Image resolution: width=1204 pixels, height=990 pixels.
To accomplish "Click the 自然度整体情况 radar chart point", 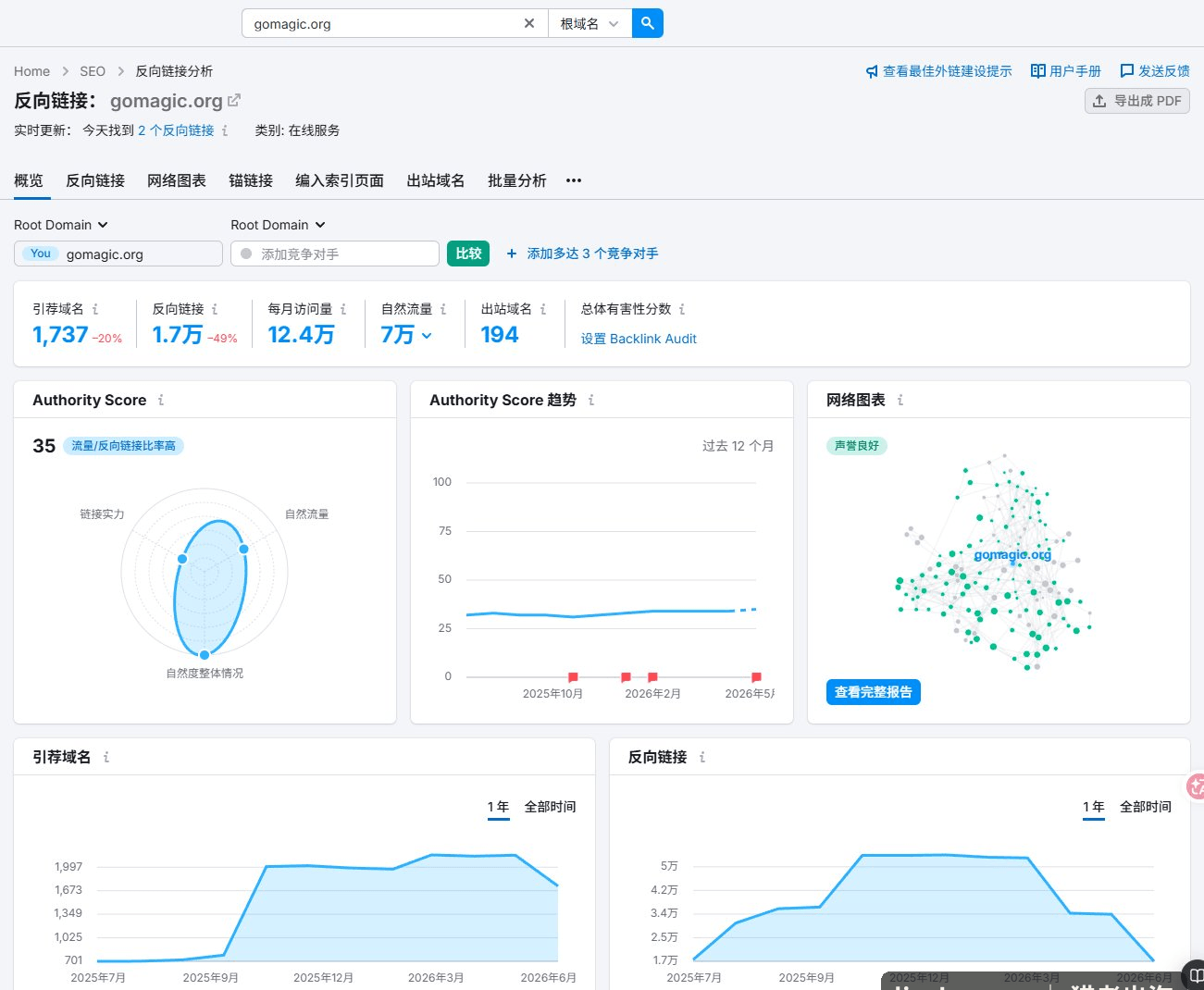I will [205, 655].
